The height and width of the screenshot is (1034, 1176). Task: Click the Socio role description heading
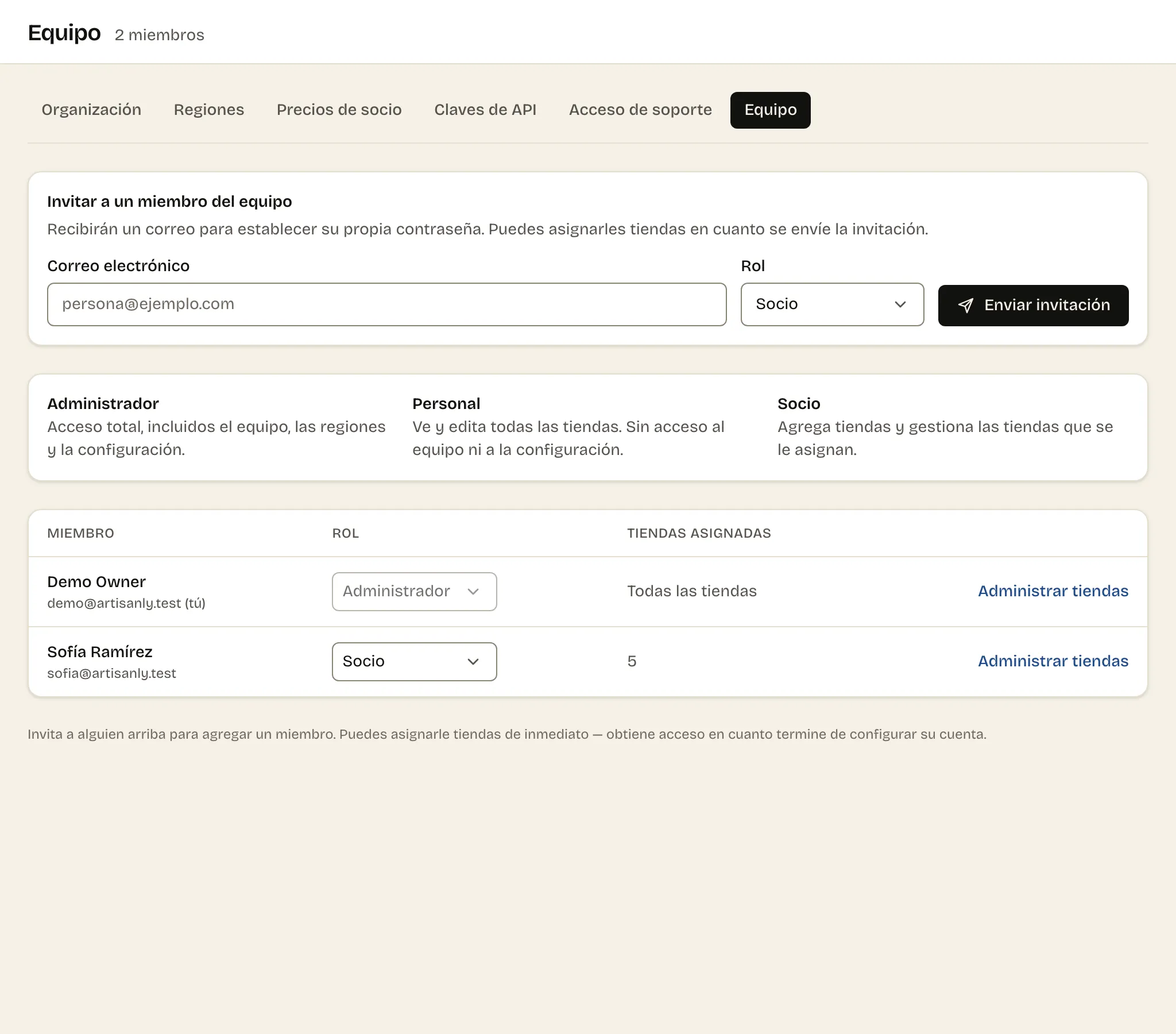(x=799, y=404)
